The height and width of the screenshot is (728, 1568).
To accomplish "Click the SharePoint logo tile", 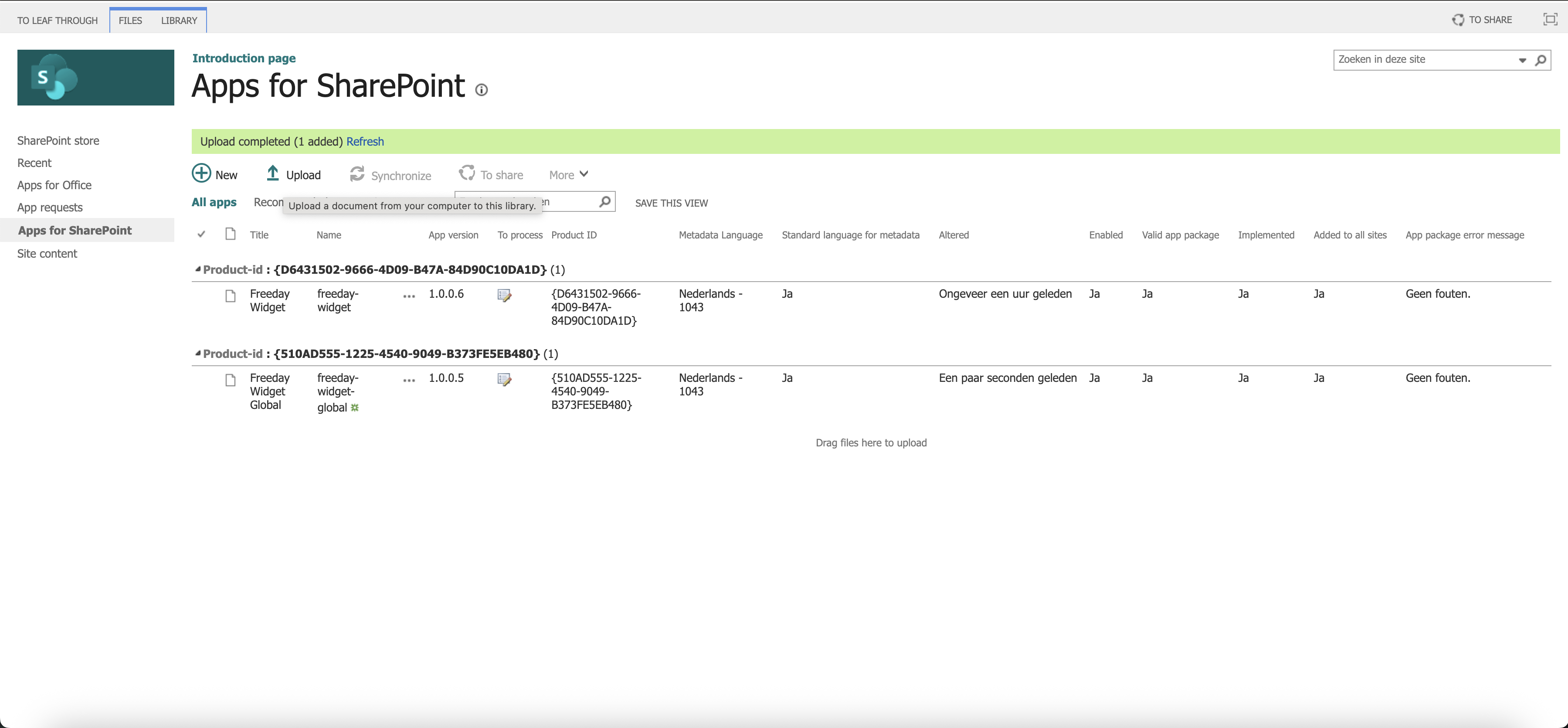I will [x=95, y=77].
